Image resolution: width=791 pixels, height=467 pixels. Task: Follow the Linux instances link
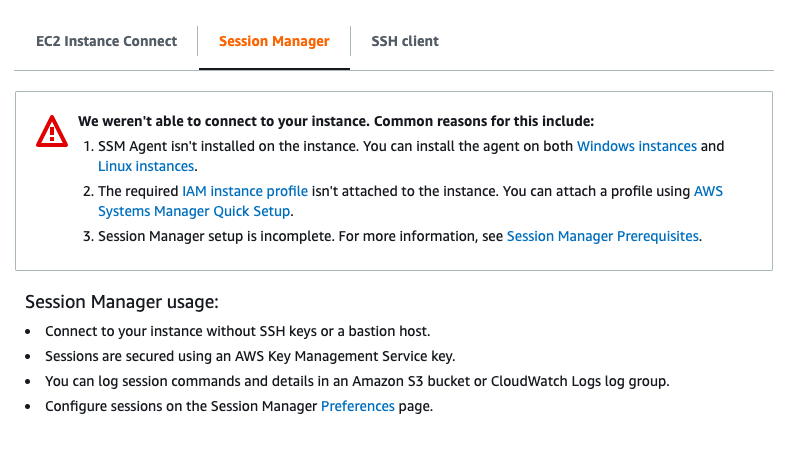tap(146, 167)
